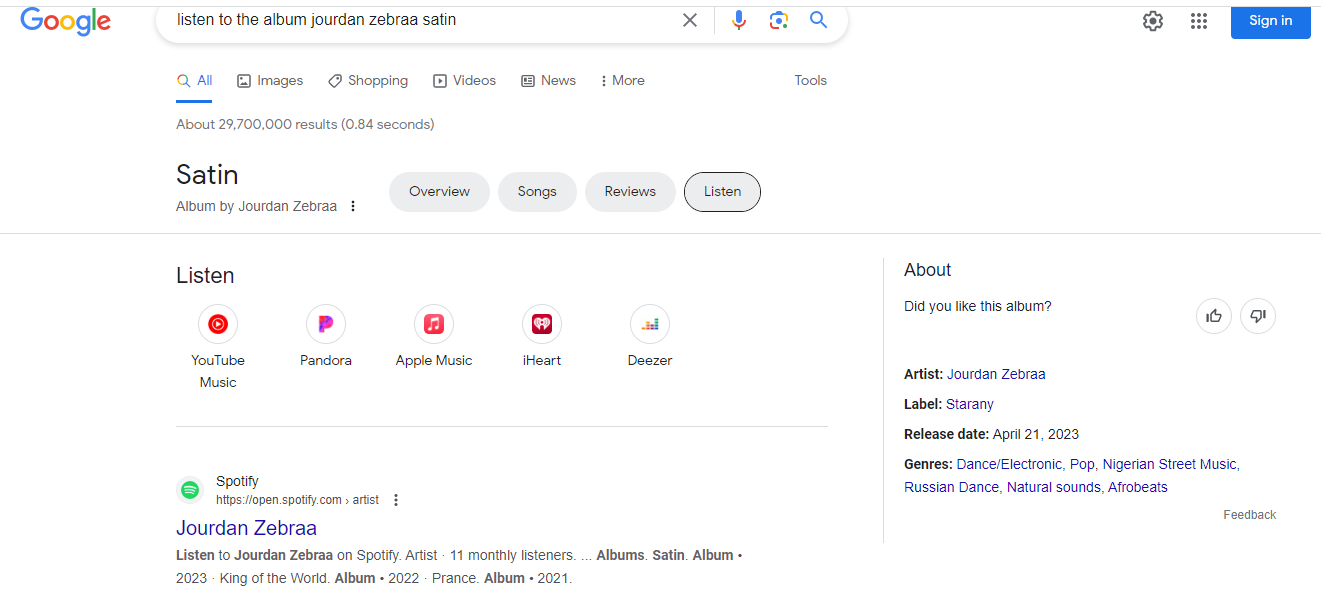Open the Deezer listen icon
1321x591 pixels.
[x=650, y=324]
